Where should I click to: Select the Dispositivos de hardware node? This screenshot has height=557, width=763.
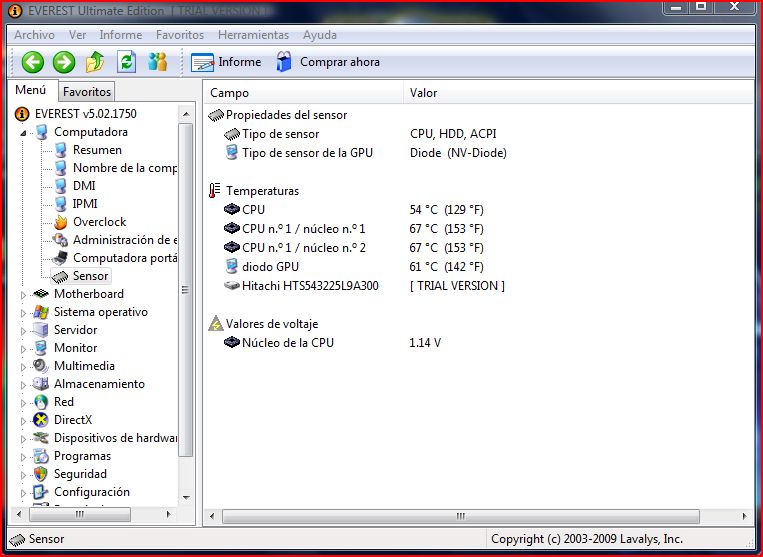(115, 438)
